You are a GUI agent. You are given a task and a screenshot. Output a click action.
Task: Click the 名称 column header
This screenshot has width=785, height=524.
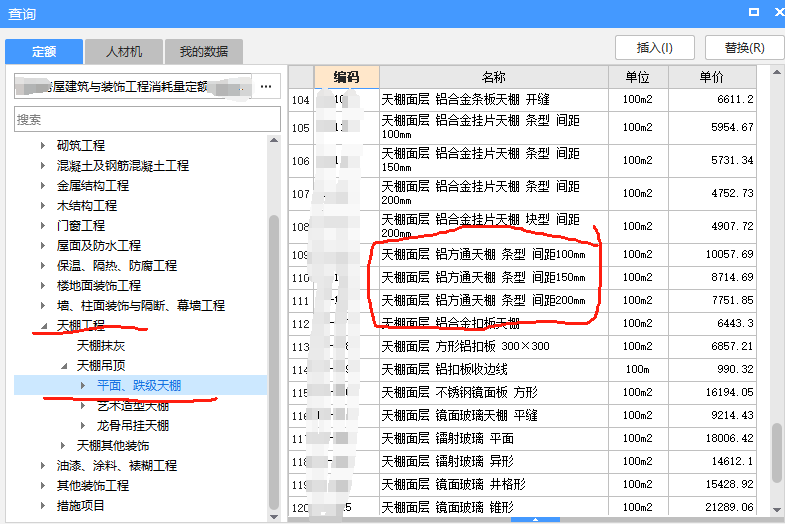(494, 77)
